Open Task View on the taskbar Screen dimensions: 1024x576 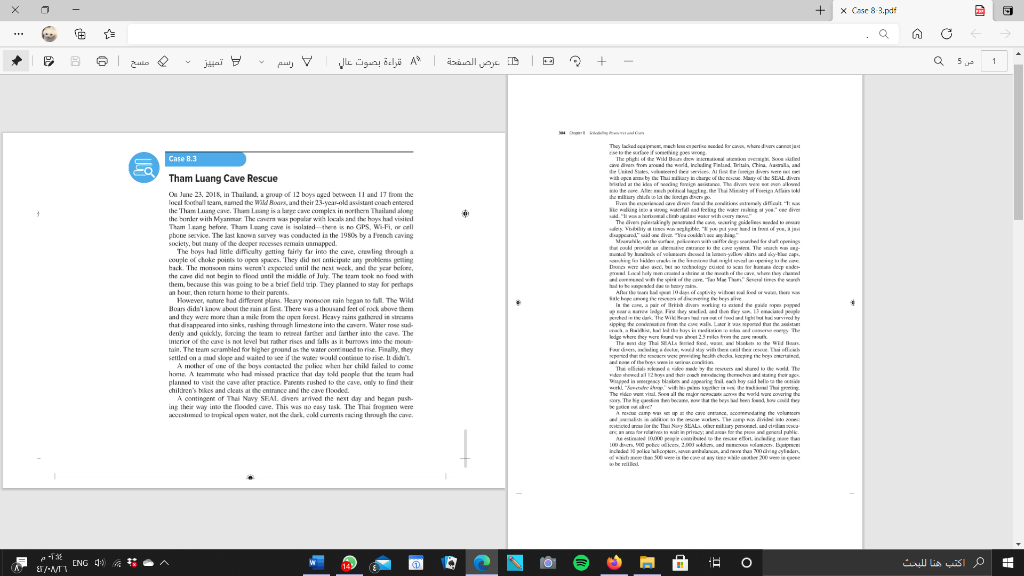point(715,562)
